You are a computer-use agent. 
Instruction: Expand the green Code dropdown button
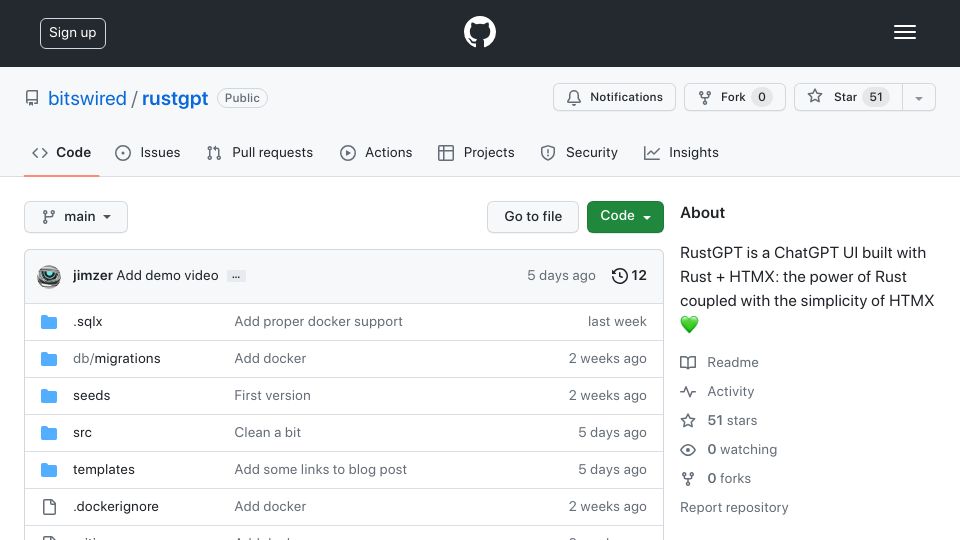625,217
